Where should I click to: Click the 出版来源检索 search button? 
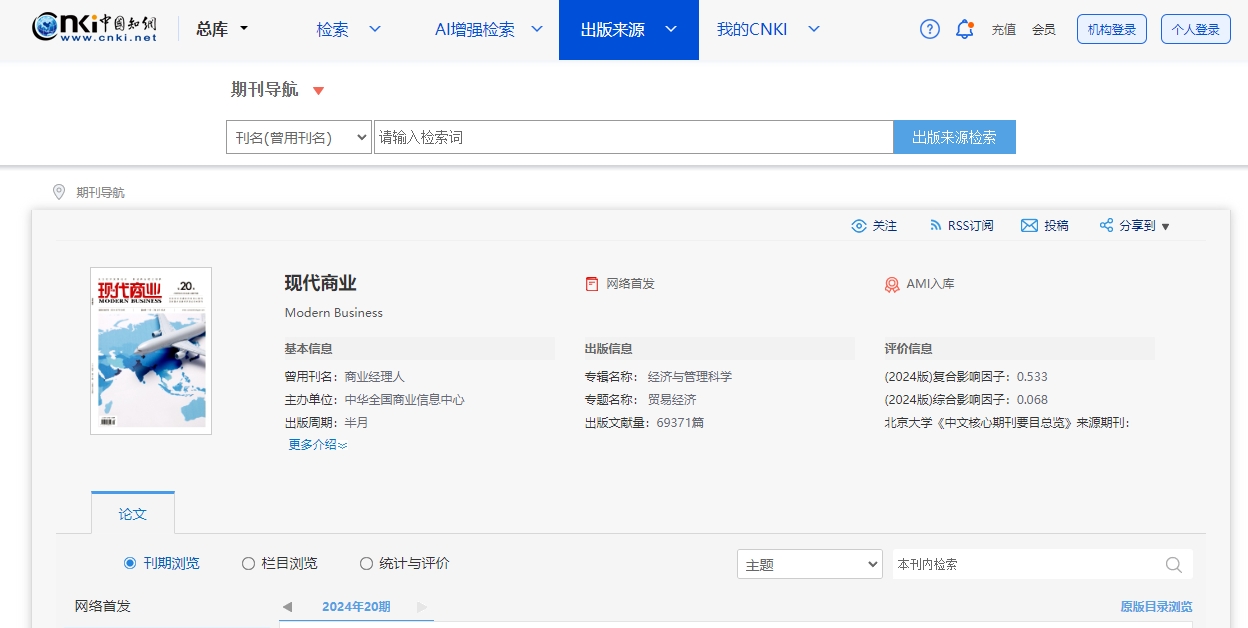[954, 137]
